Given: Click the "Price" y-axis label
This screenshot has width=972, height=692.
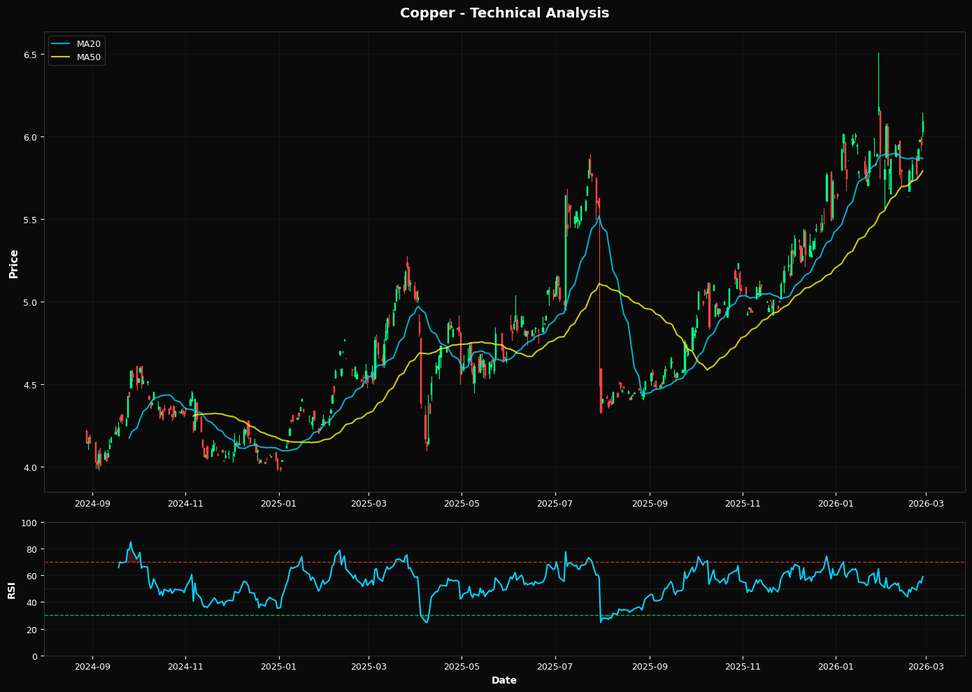Looking at the screenshot, I should click(x=14, y=264).
